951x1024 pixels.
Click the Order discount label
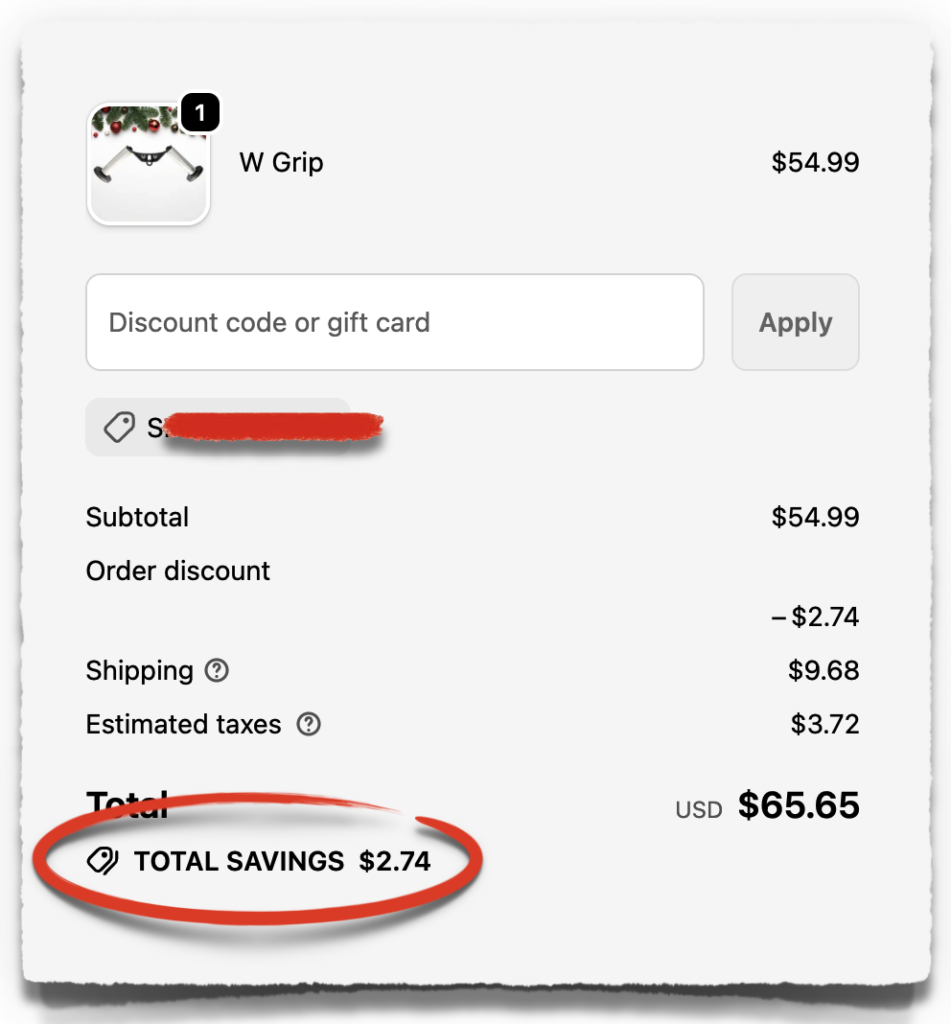[x=177, y=570]
